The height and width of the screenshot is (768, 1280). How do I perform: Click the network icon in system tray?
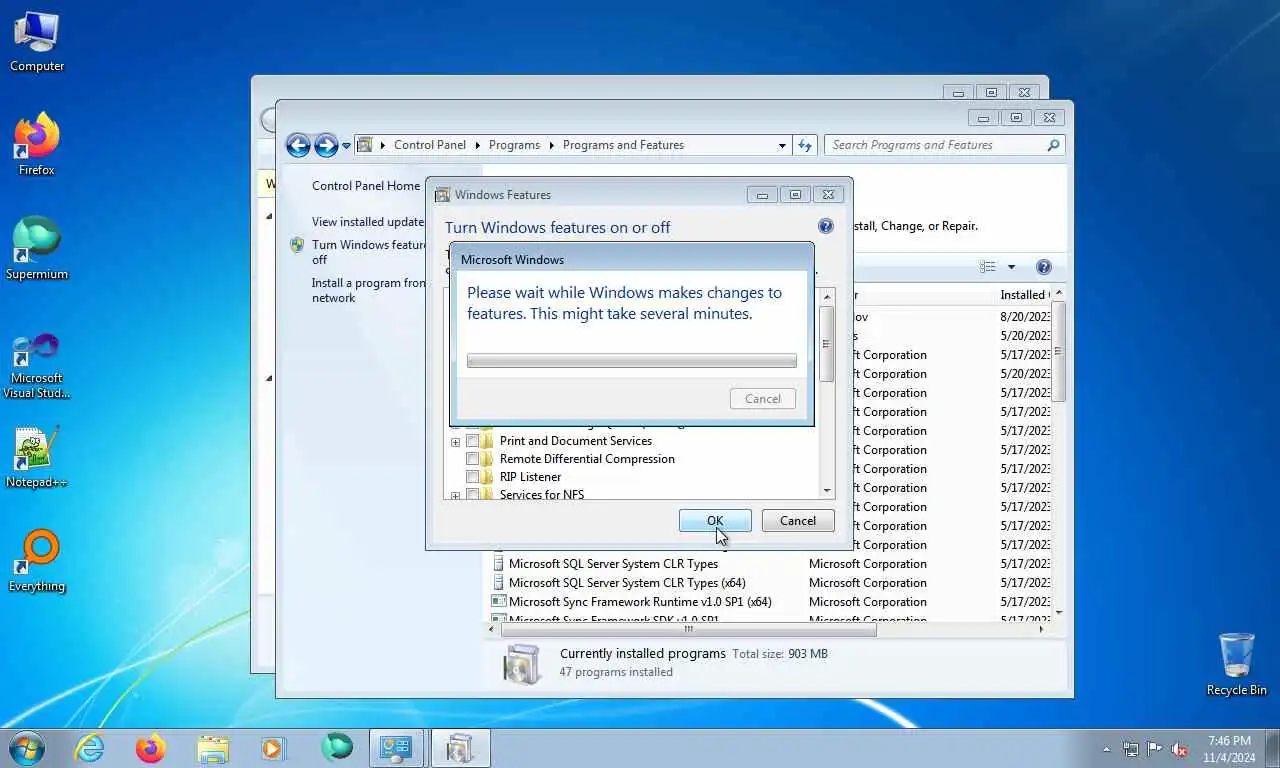[x=1131, y=749]
